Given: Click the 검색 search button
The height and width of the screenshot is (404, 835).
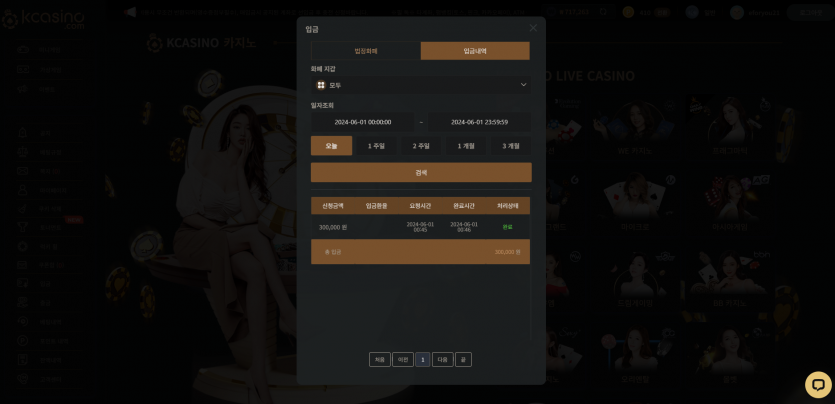Looking at the screenshot, I should tap(421, 172).
